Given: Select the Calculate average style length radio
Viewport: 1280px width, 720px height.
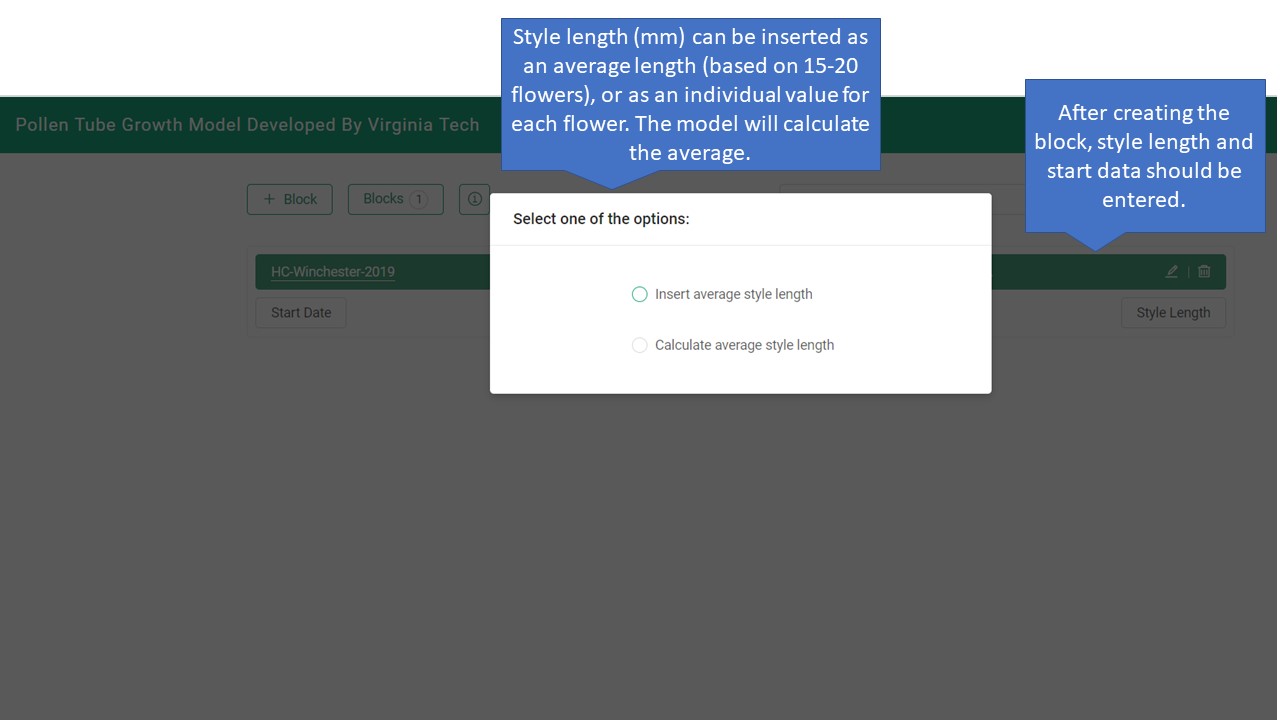Looking at the screenshot, I should [640, 345].
